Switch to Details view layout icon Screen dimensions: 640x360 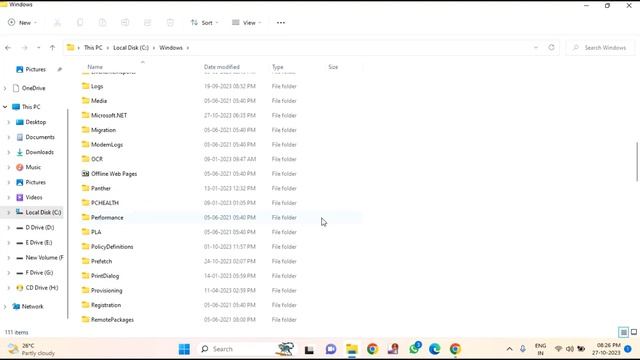pyautogui.click(x=623, y=332)
